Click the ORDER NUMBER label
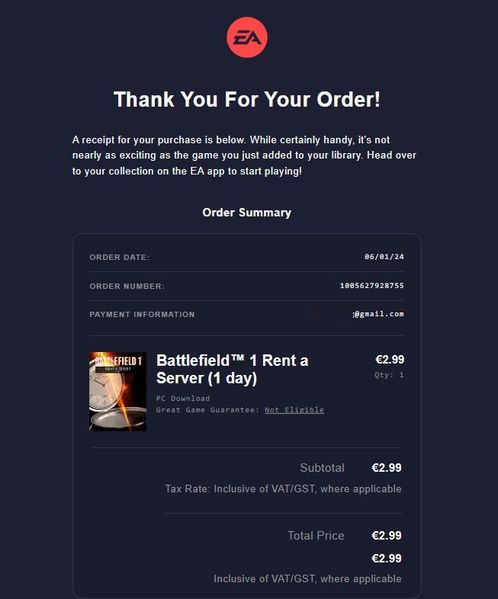 (x=127, y=286)
